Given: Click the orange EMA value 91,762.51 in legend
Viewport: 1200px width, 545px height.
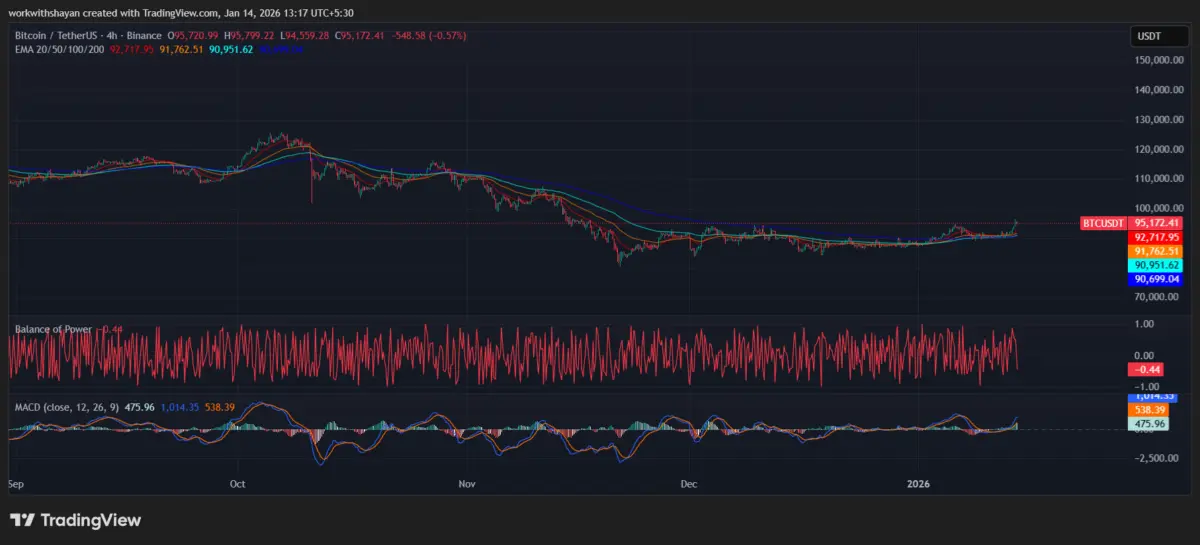Looking at the screenshot, I should [181, 48].
